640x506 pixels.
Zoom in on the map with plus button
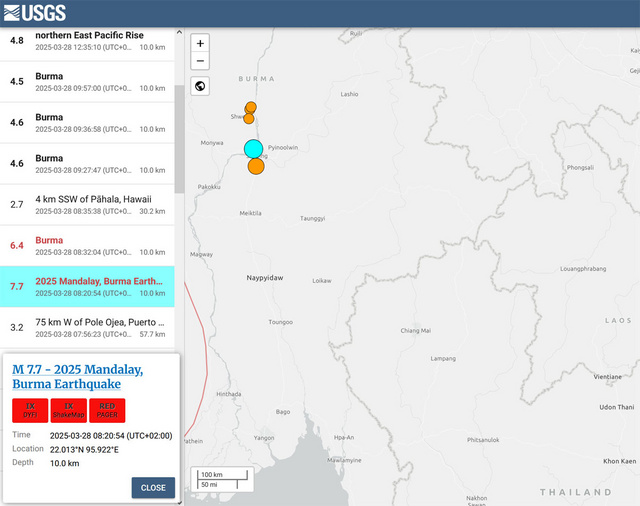[x=200, y=43]
